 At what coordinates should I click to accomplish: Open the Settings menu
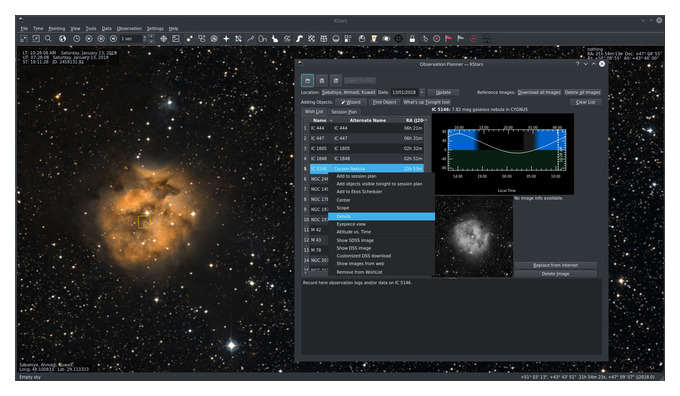click(x=155, y=29)
